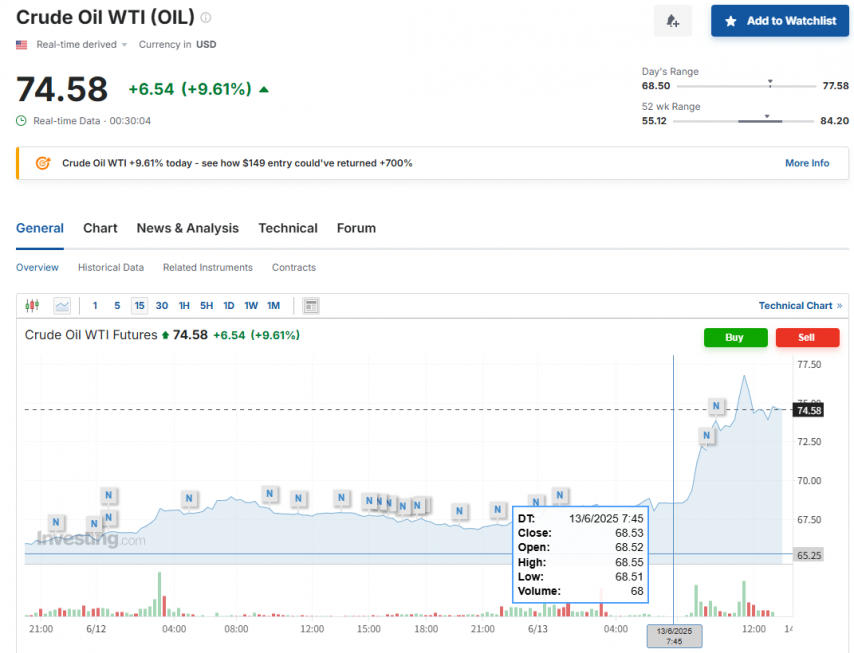854x653 pixels.
Task: Click the Day's Range slider marker
Action: [770, 83]
